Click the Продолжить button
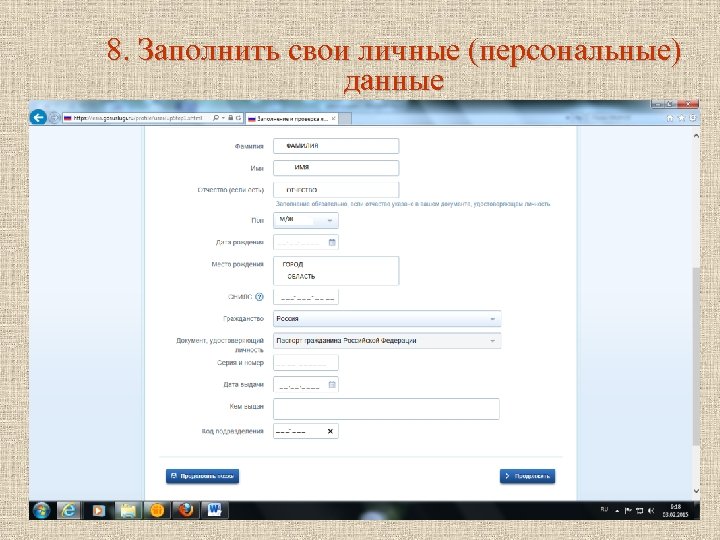This screenshot has height=540, width=720. coord(527,476)
